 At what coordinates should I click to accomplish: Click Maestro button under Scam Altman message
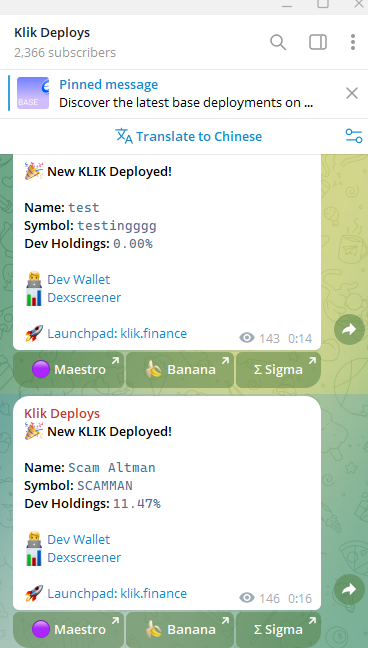pos(69,629)
